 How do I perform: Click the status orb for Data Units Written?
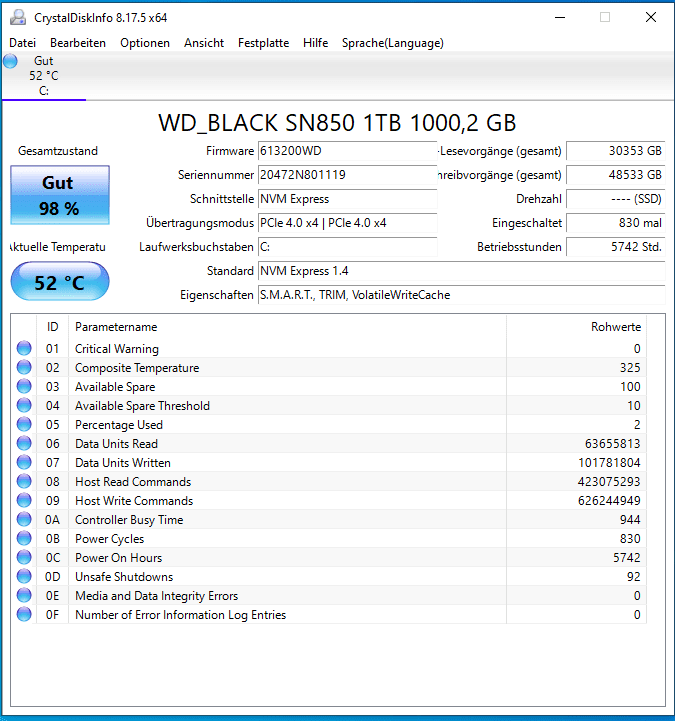tap(24, 462)
